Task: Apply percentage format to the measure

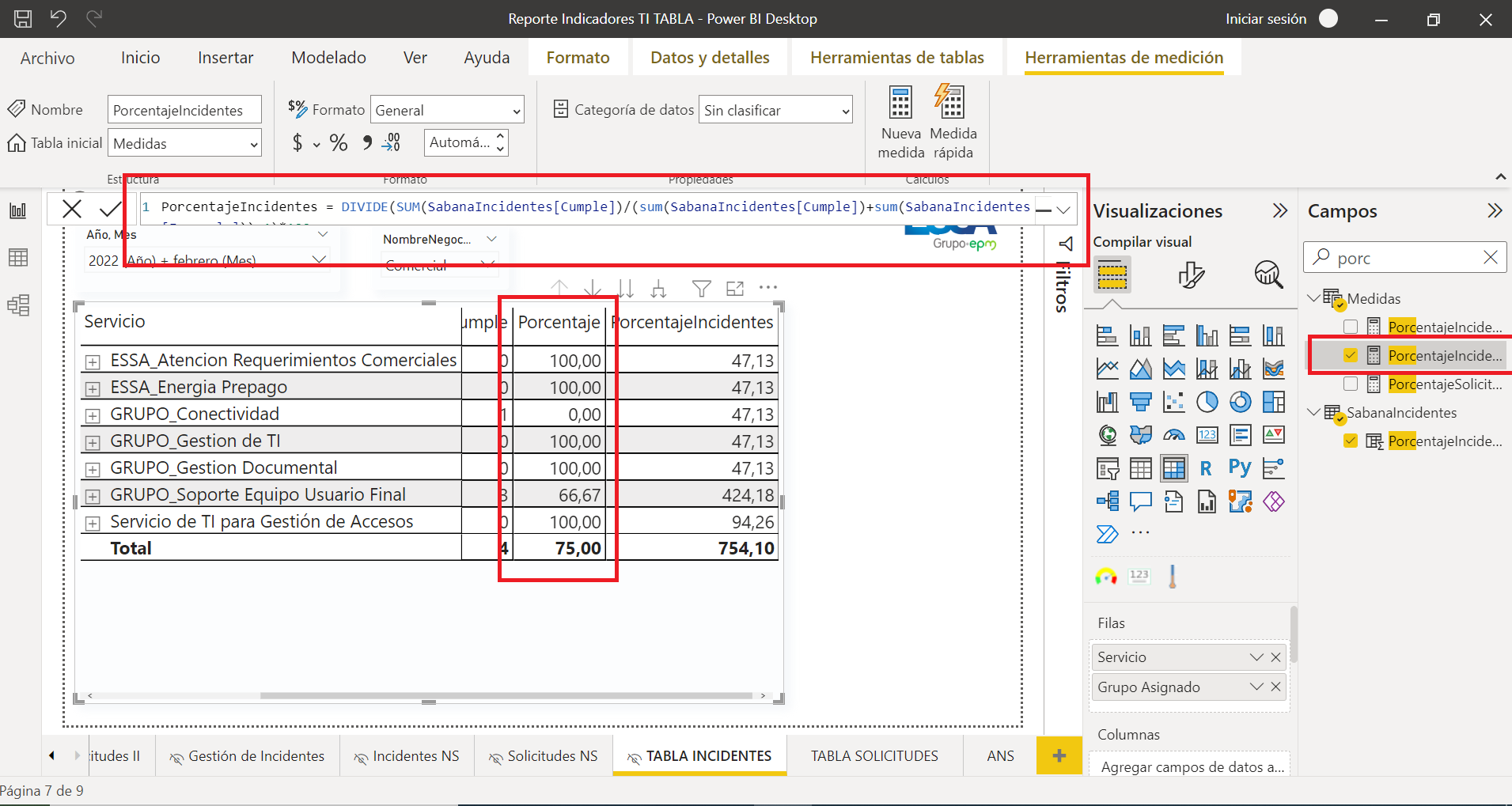Action: point(339,142)
